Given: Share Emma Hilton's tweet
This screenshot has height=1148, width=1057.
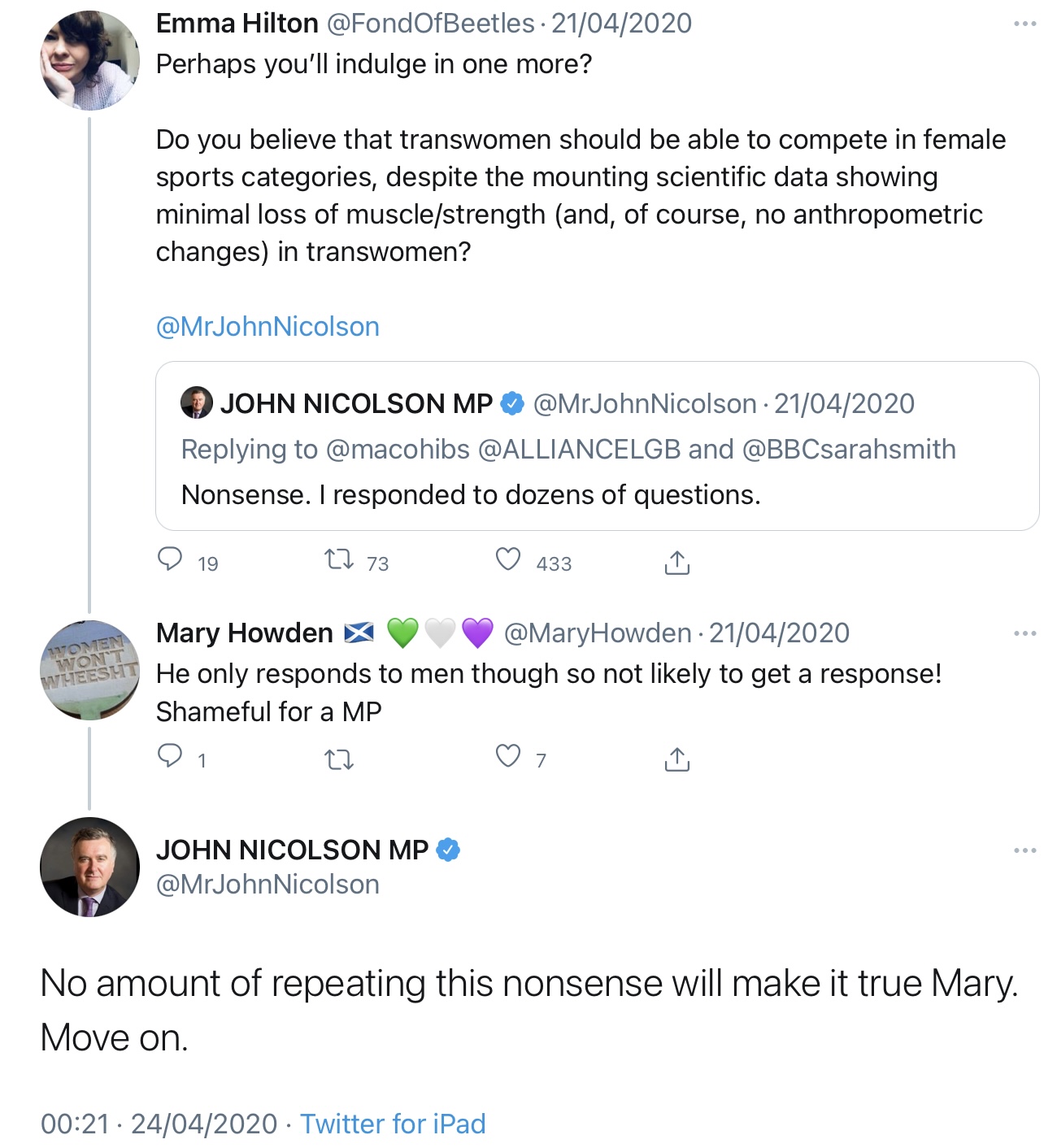Looking at the screenshot, I should click(676, 562).
